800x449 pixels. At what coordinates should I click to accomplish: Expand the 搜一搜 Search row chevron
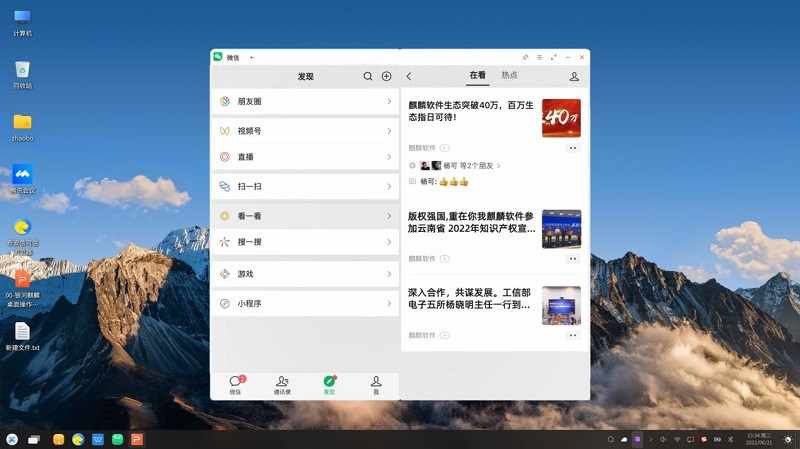(x=389, y=241)
